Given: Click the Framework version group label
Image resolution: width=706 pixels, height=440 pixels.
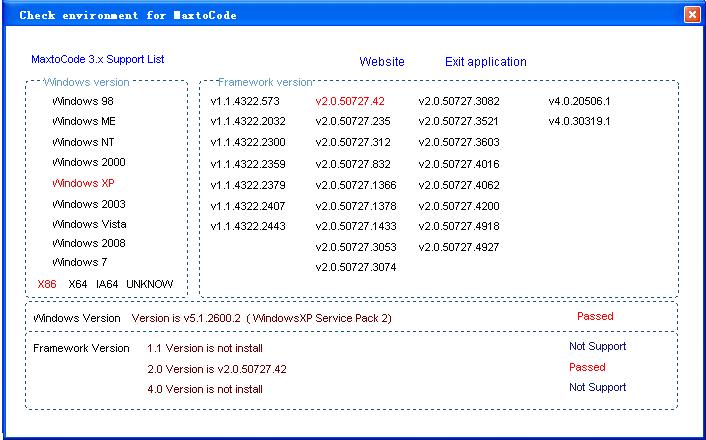Looking at the screenshot, I should (265, 82).
